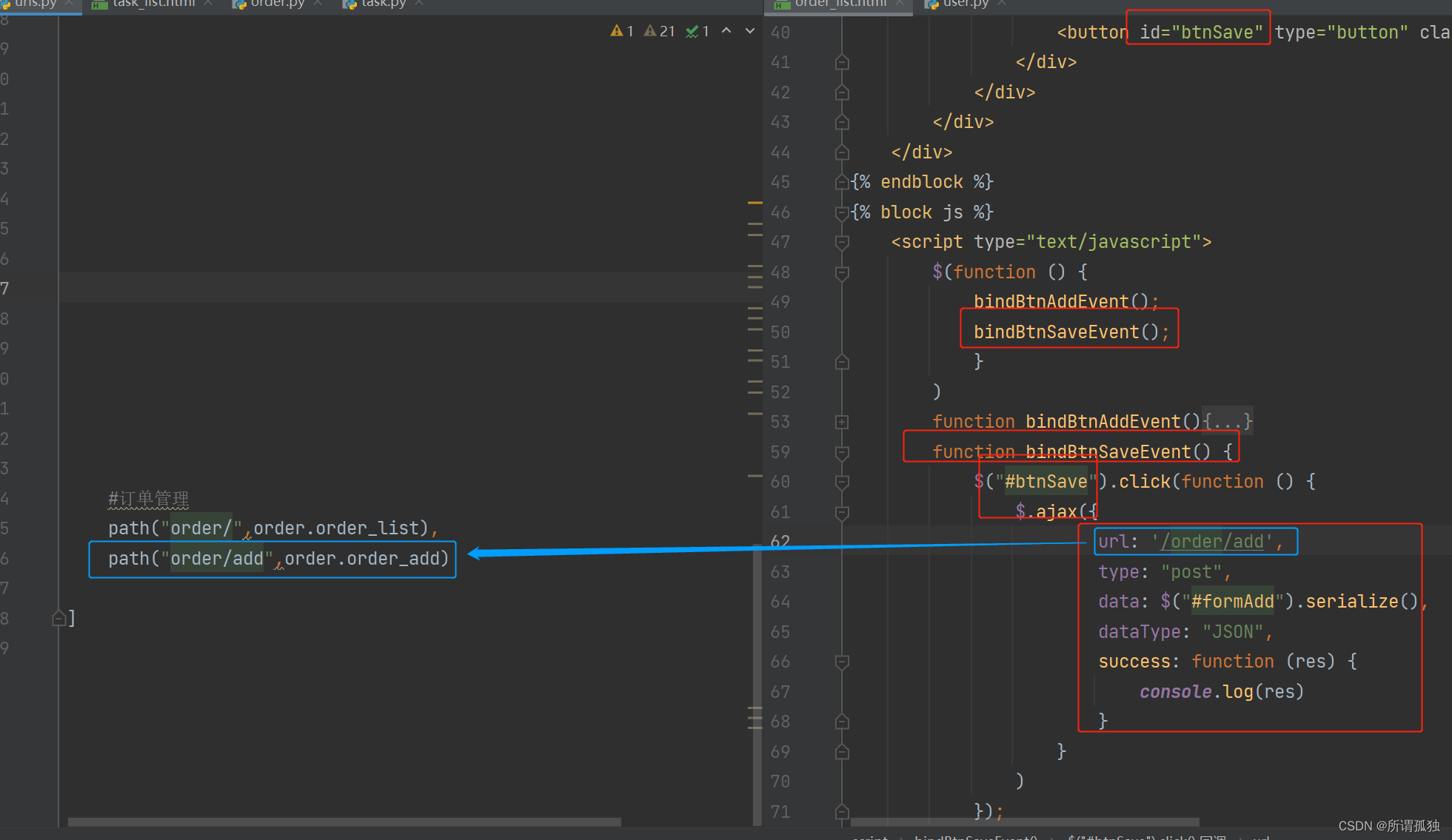Screen dimensions: 1452x840
Task: Click the typo check indicator showing 1
Action: click(697, 31)
